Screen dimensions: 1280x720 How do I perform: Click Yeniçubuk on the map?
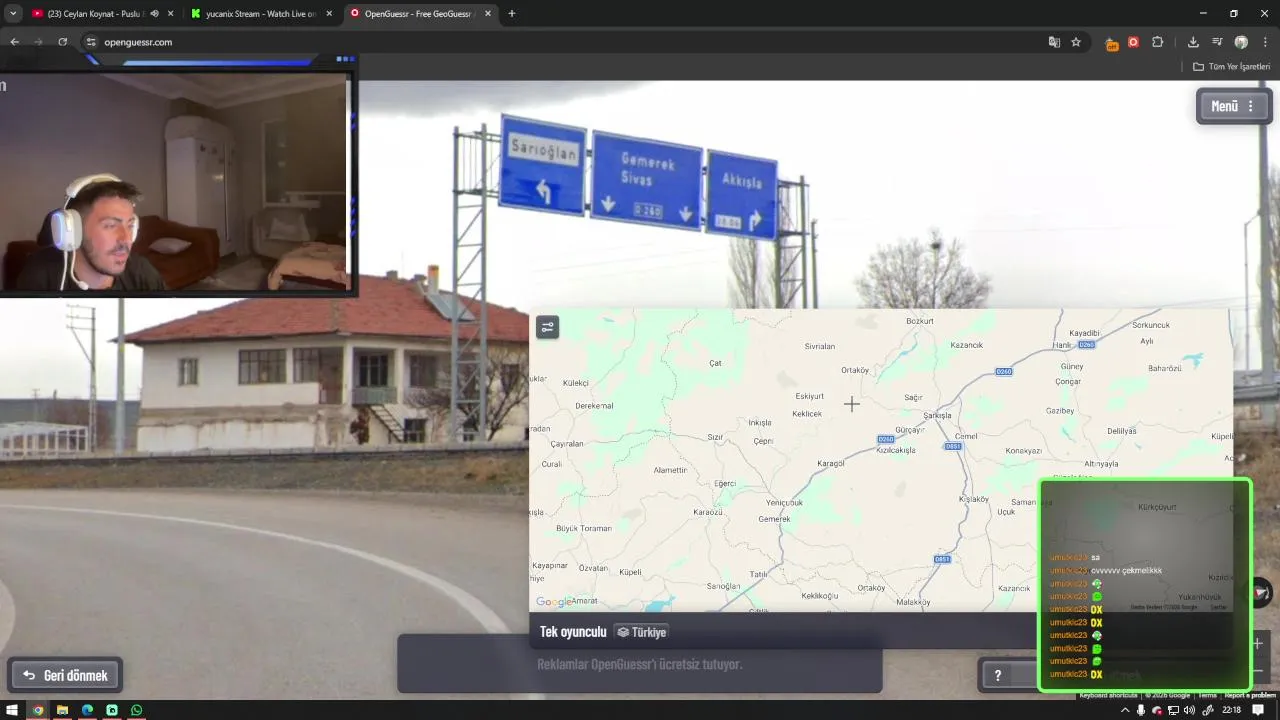coord(784,502)
